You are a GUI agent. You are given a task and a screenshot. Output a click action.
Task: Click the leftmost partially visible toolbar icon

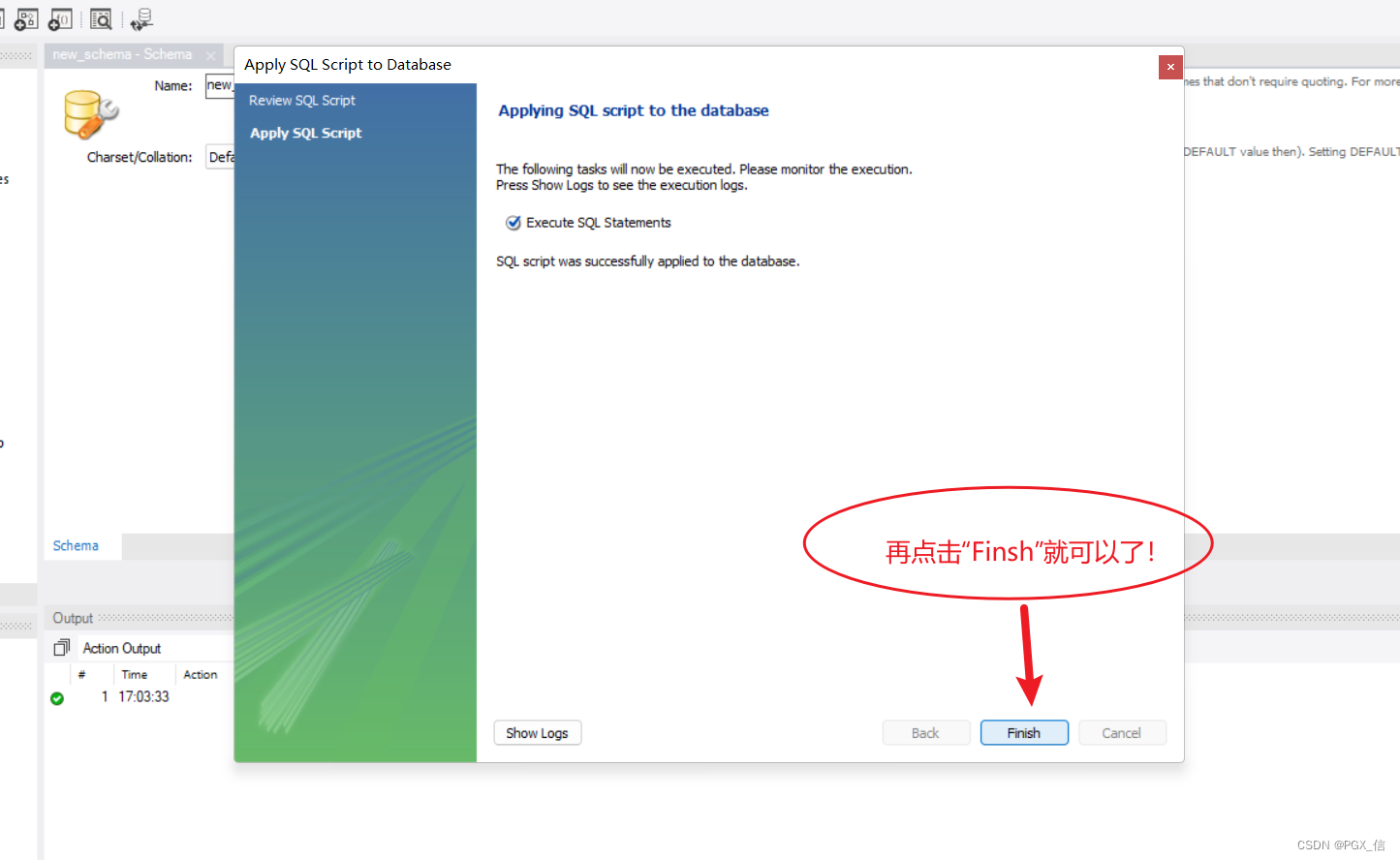click(4, 18)
